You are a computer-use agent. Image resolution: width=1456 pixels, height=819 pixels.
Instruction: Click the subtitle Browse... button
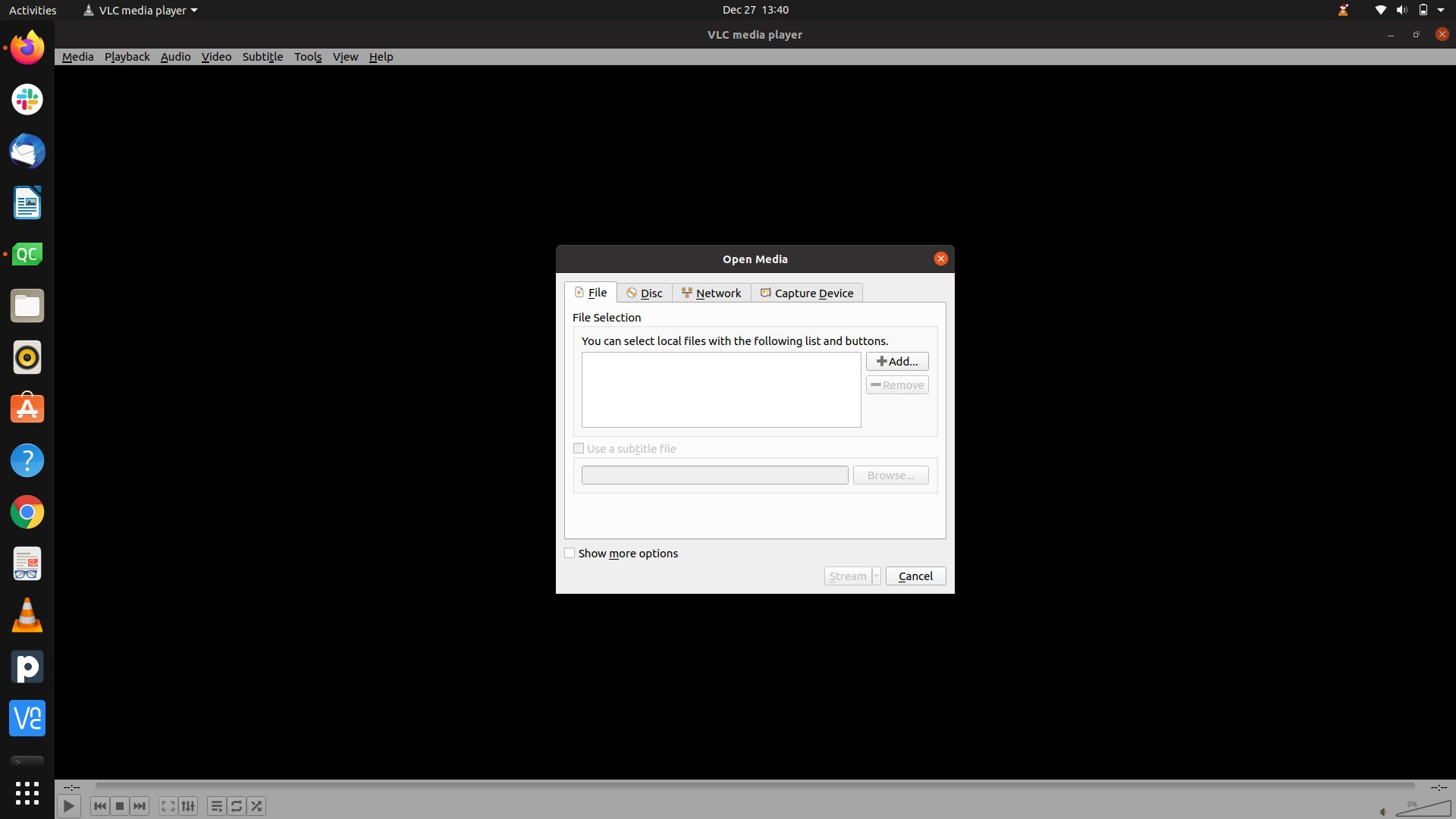coord(890,475)
